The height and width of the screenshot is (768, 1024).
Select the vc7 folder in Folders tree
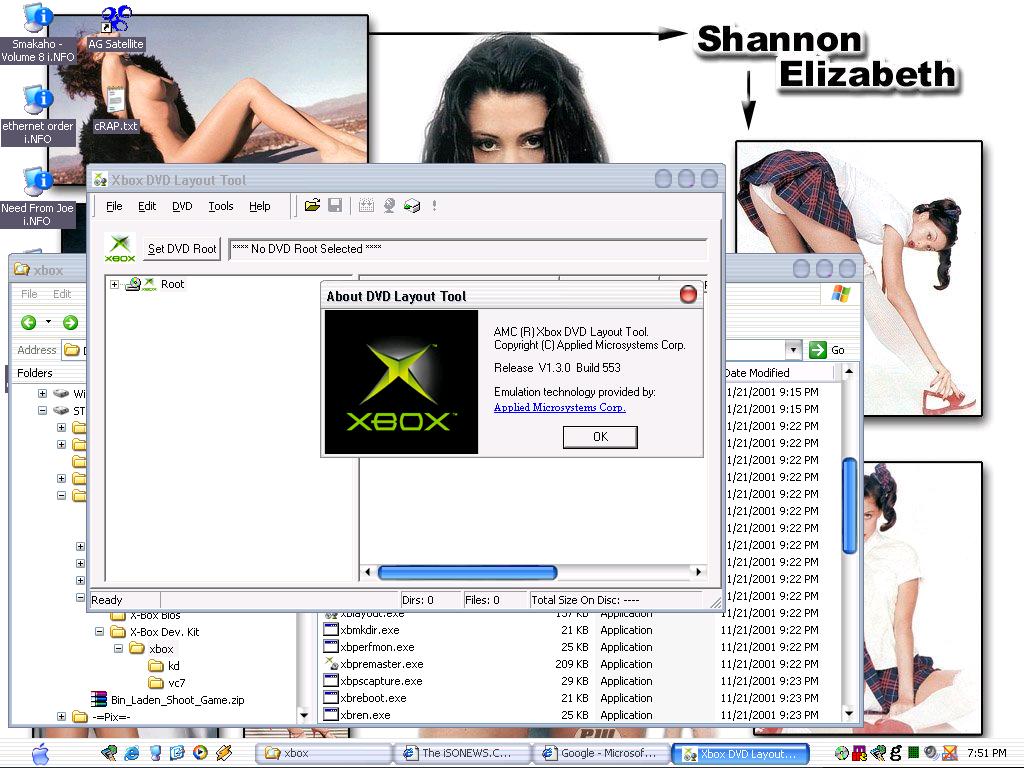(167, 682)
